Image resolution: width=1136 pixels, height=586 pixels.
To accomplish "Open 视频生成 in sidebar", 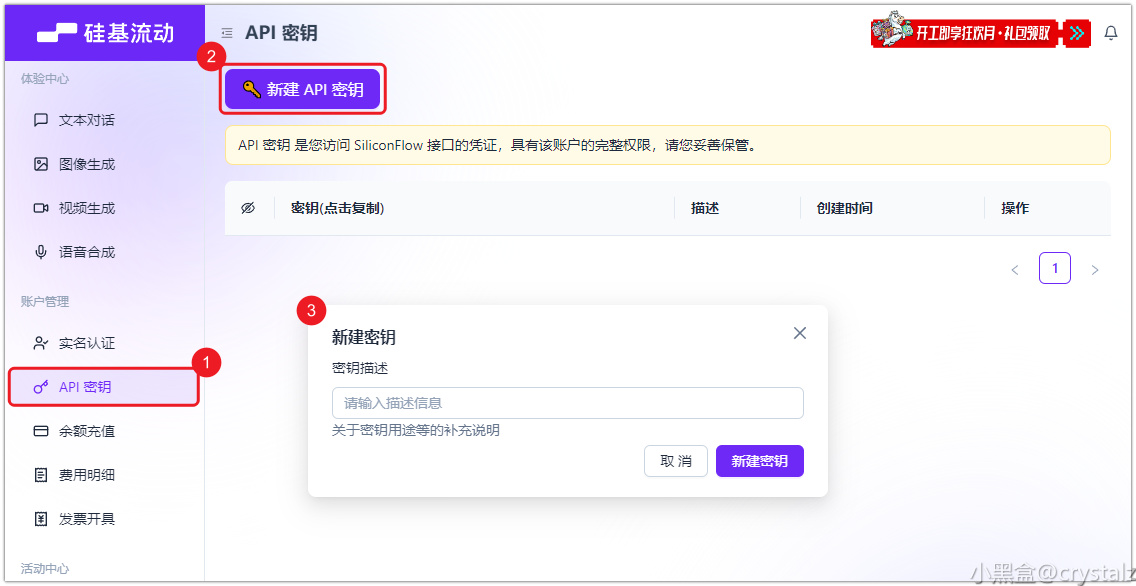I will point(86,209).
